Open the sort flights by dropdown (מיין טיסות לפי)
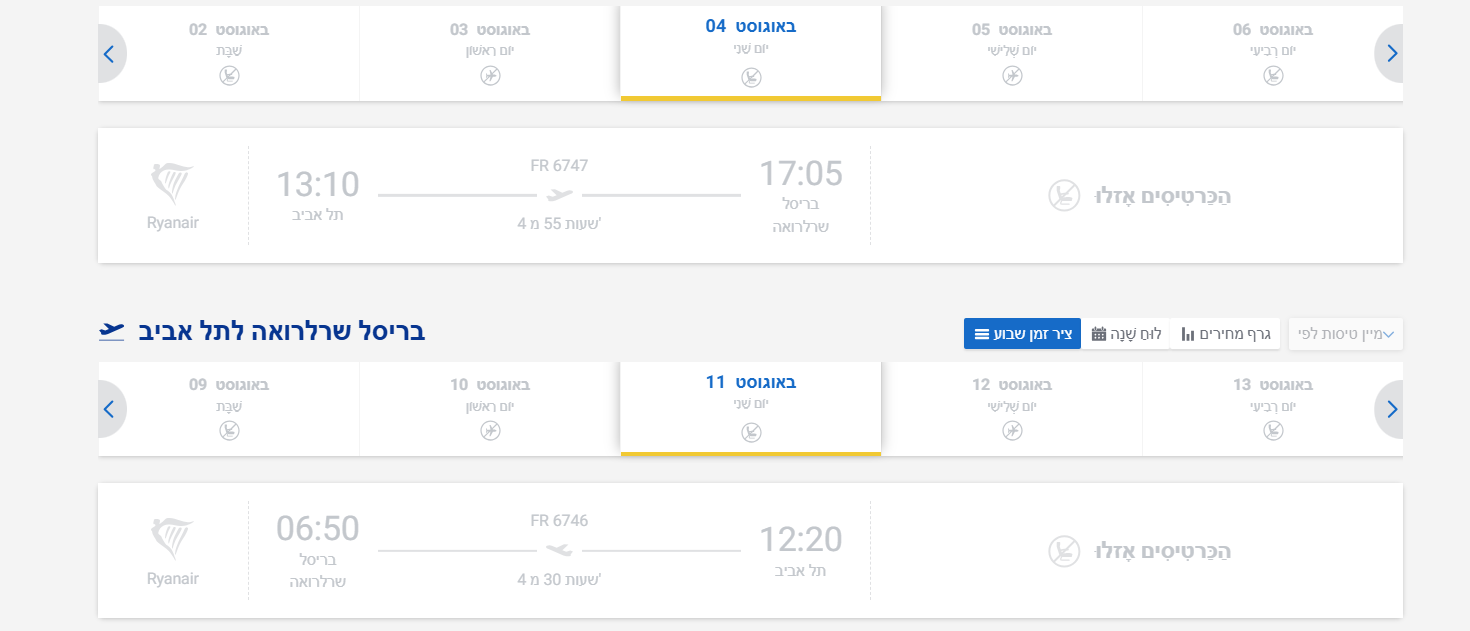This screenshot has width=1470, height=631. pos(1345,334)
